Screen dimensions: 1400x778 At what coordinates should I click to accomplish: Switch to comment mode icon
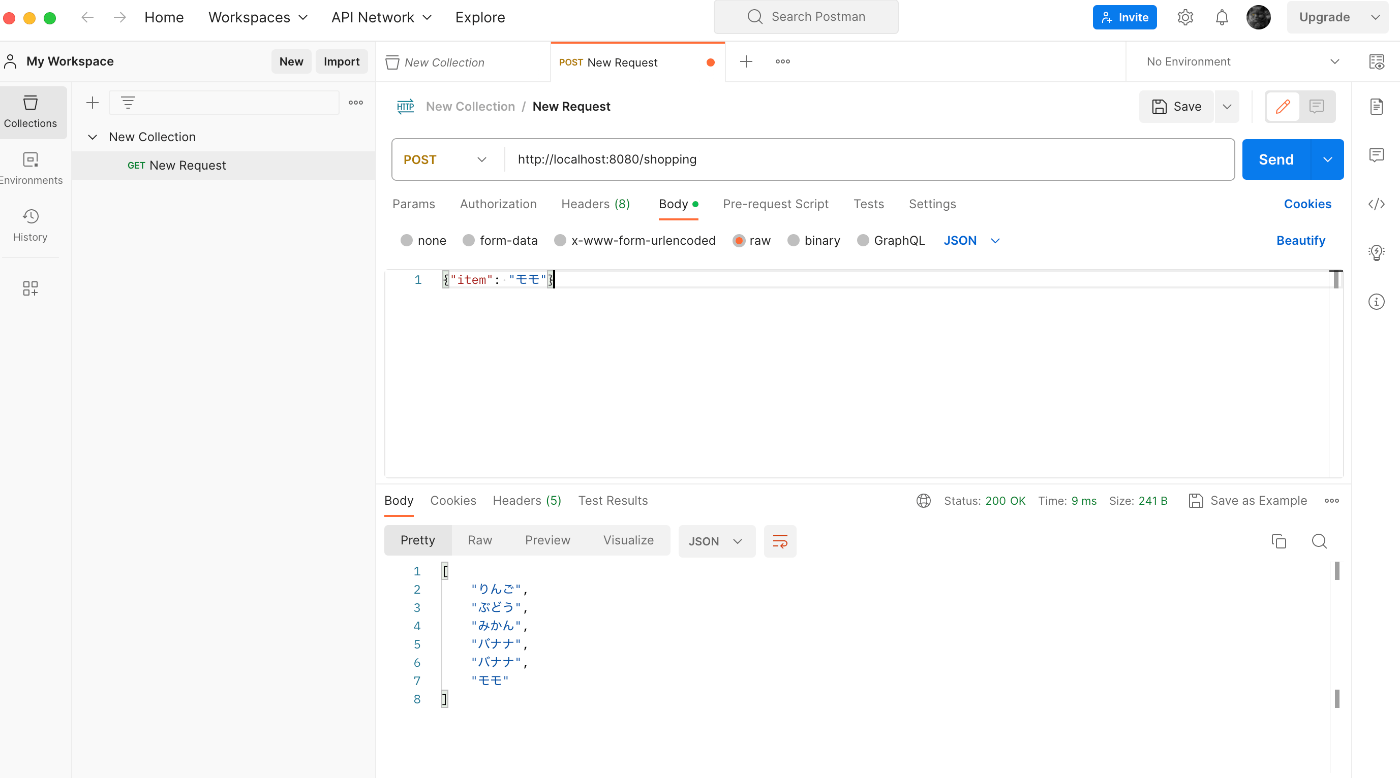coord(1317,106)
